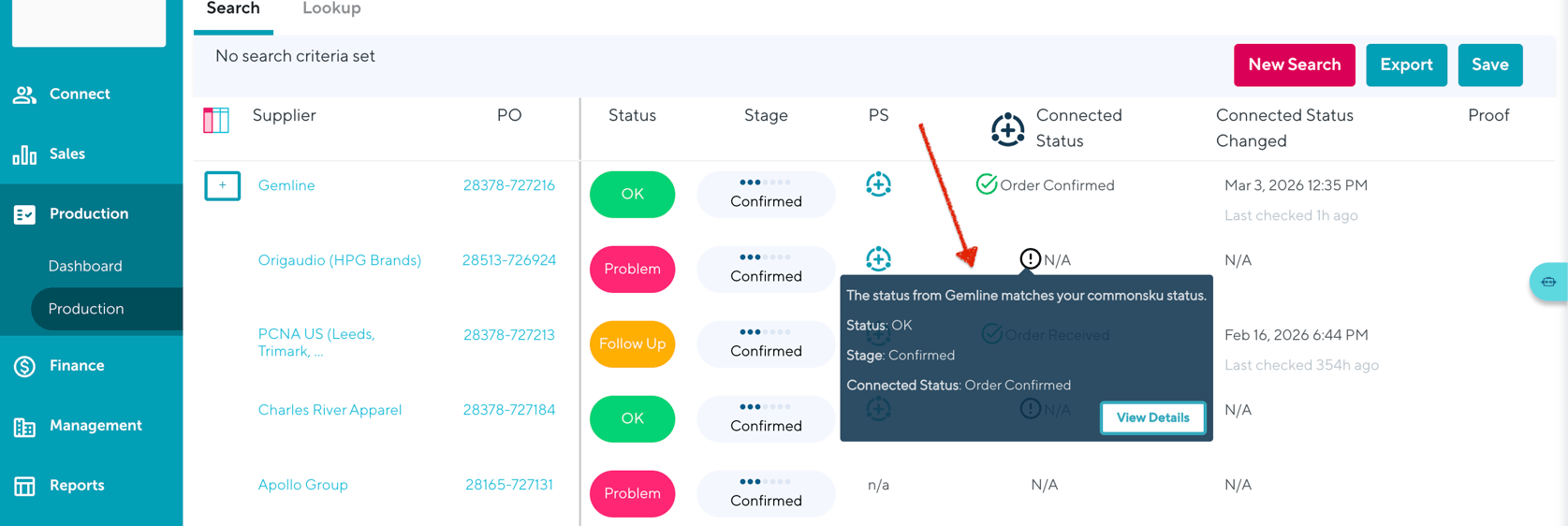Click the Status column header
1568x526 pixels.
(632, 116)
